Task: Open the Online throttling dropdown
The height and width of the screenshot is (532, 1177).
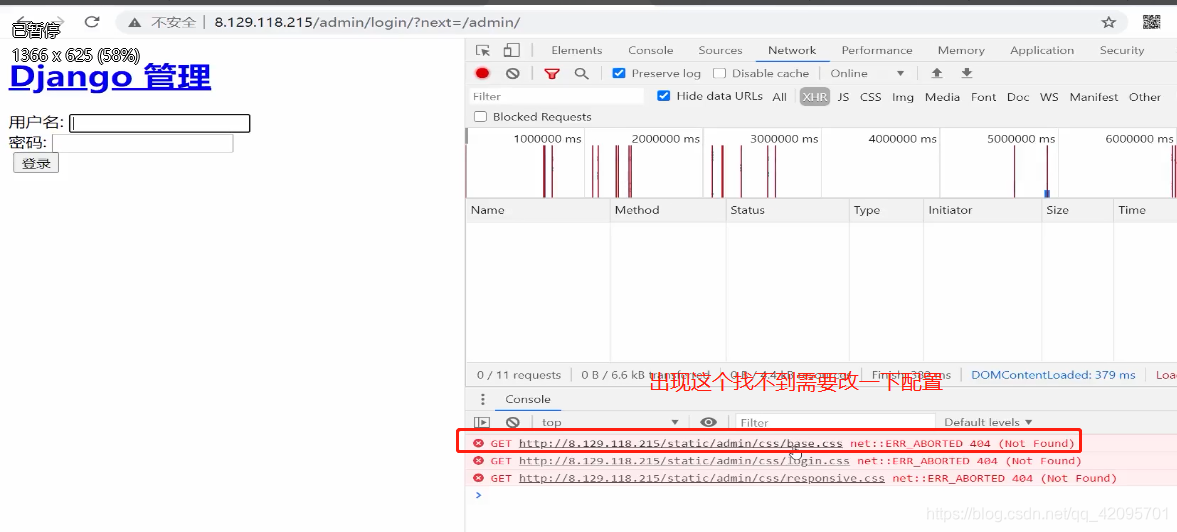Action: click(867, 74)
